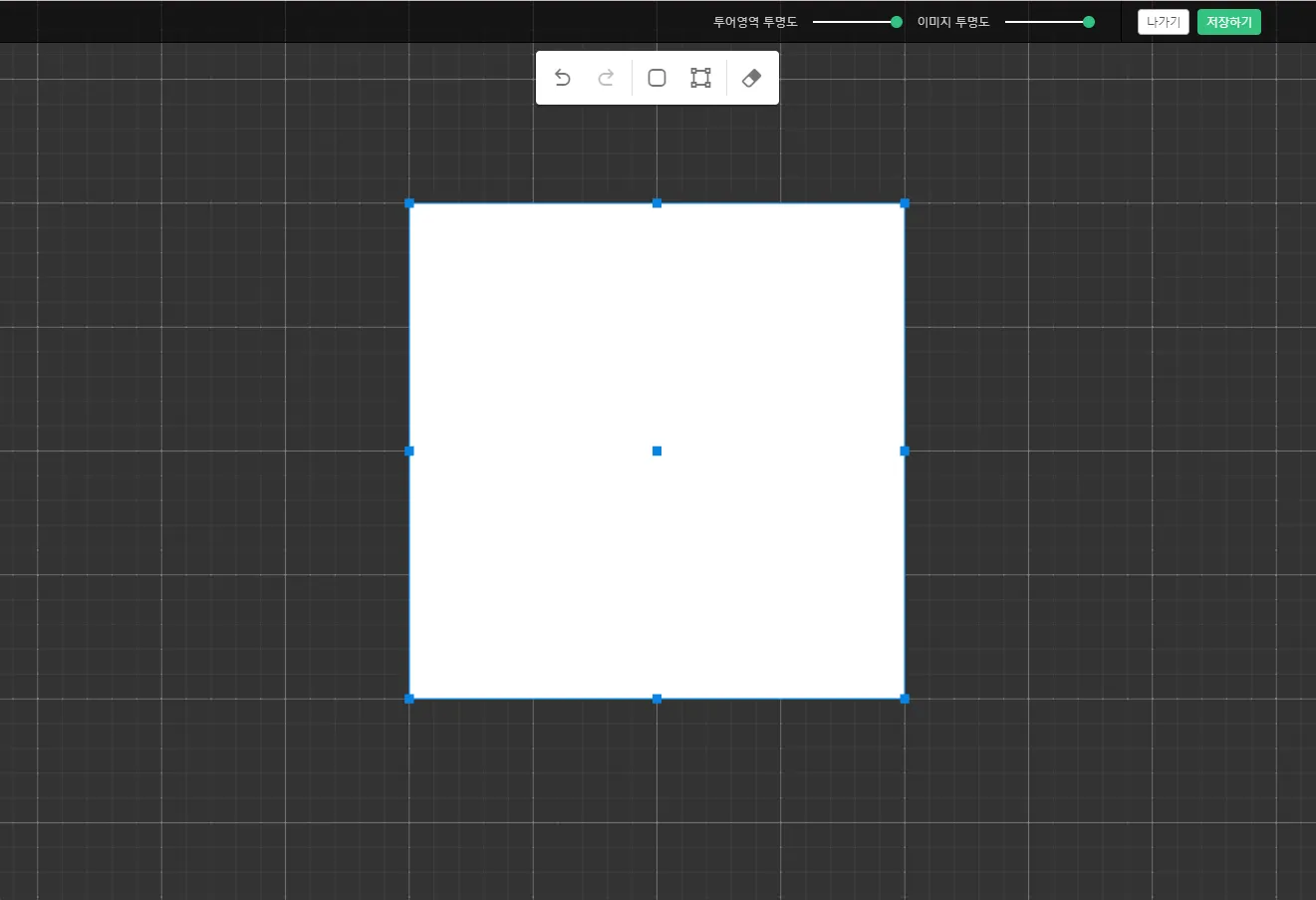Select the rounded rectangle draw tool
Image resolution: width=1316 pixels, height=900 pixels.
[x=657, y=78]
